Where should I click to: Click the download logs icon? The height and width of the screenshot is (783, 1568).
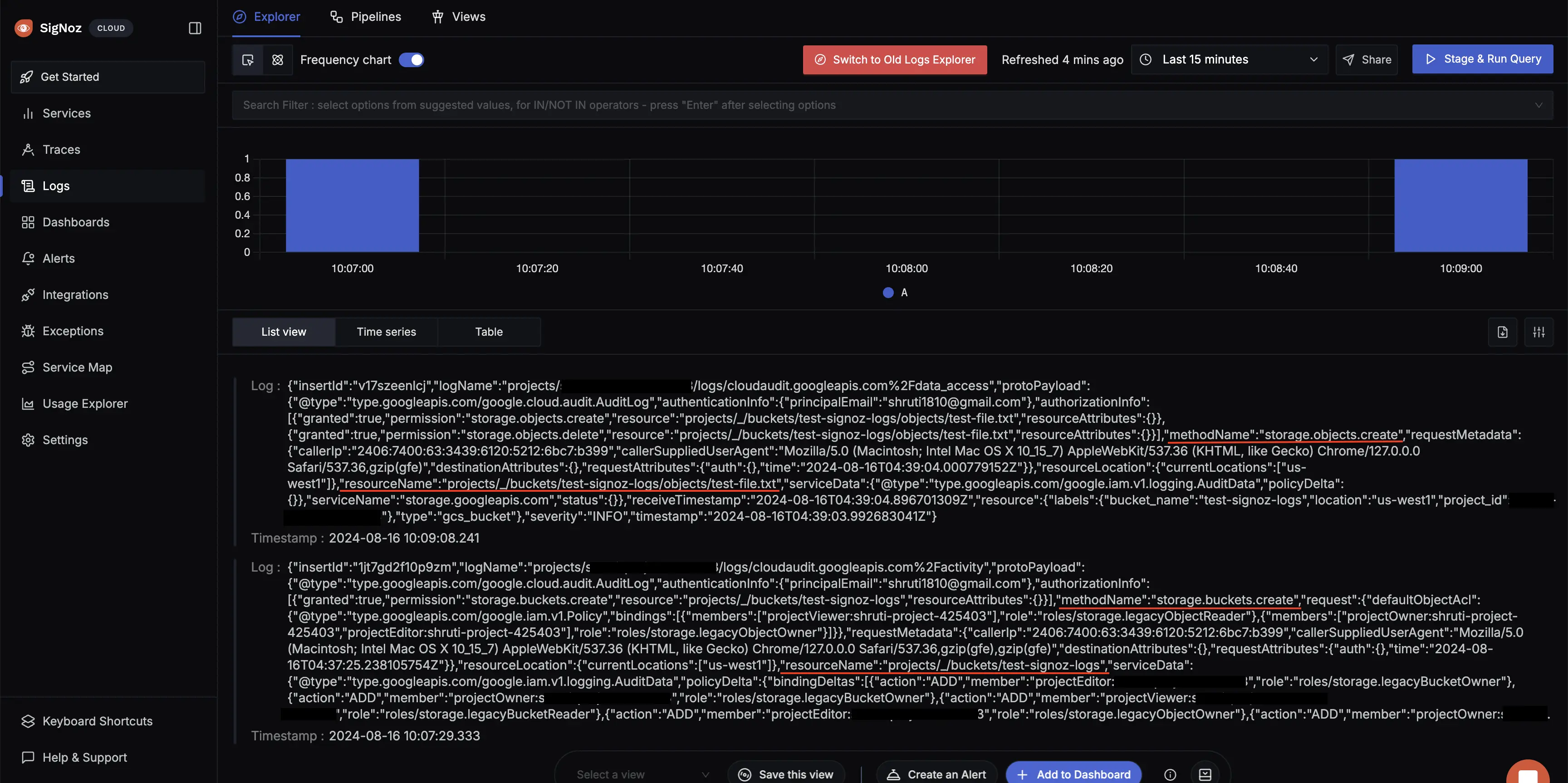1502,332
